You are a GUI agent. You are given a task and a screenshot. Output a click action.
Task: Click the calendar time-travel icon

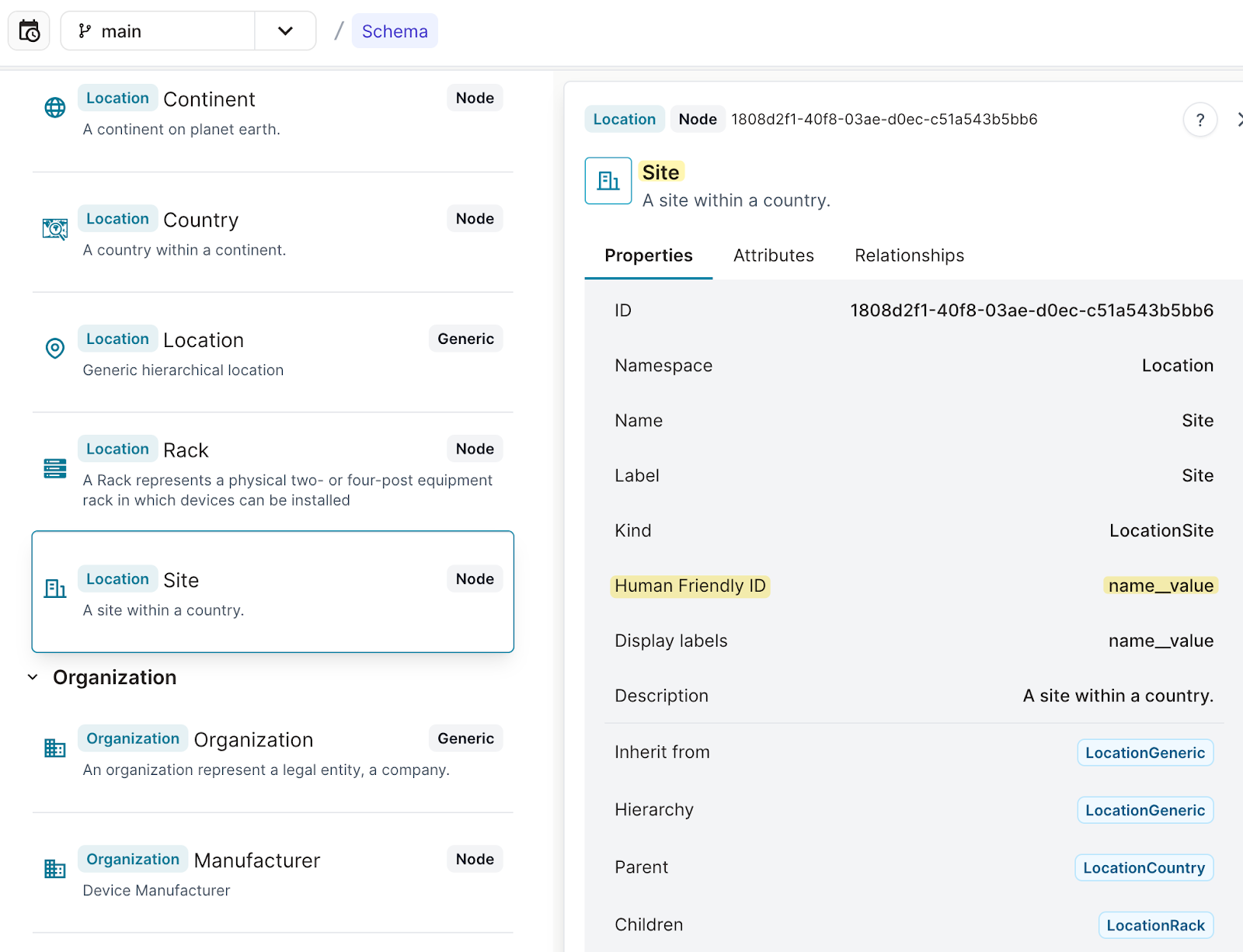point(29,31)
